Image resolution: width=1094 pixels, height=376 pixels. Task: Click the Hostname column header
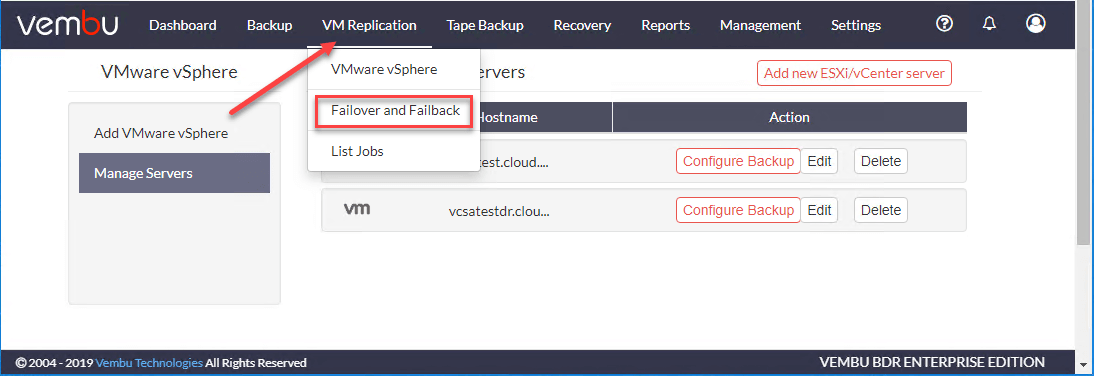[x=507, y=117]
